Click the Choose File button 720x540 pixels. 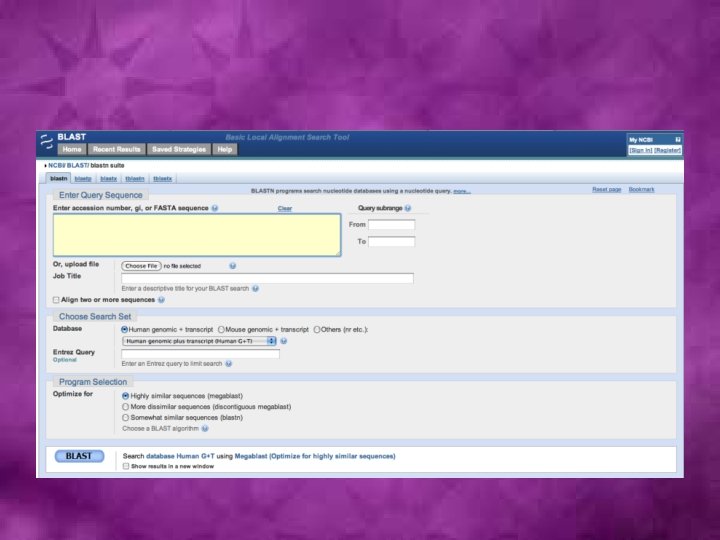point(141,266)
